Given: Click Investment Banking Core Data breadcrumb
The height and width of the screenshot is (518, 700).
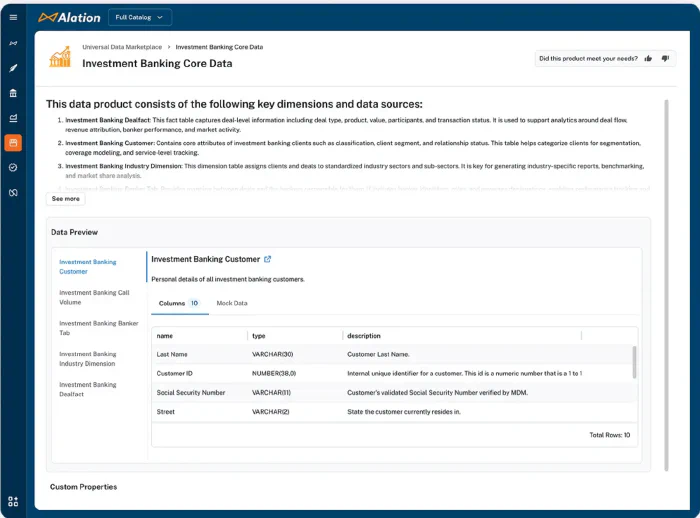Looking at the screenshot, I should 219,47.
